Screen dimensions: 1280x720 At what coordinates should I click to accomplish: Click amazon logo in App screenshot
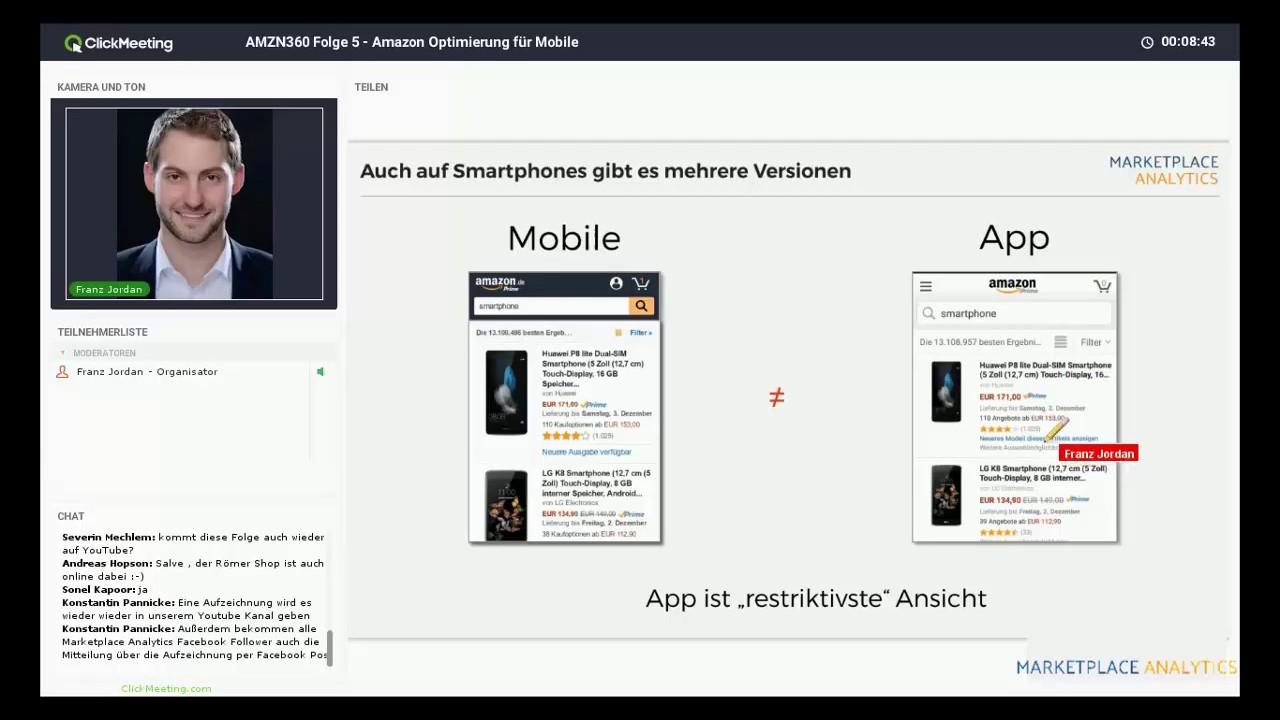point(1012,287)
